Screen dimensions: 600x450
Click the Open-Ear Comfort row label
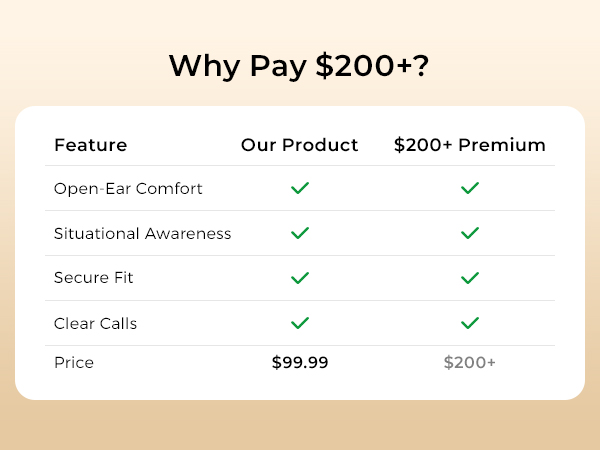coord(128,189)
